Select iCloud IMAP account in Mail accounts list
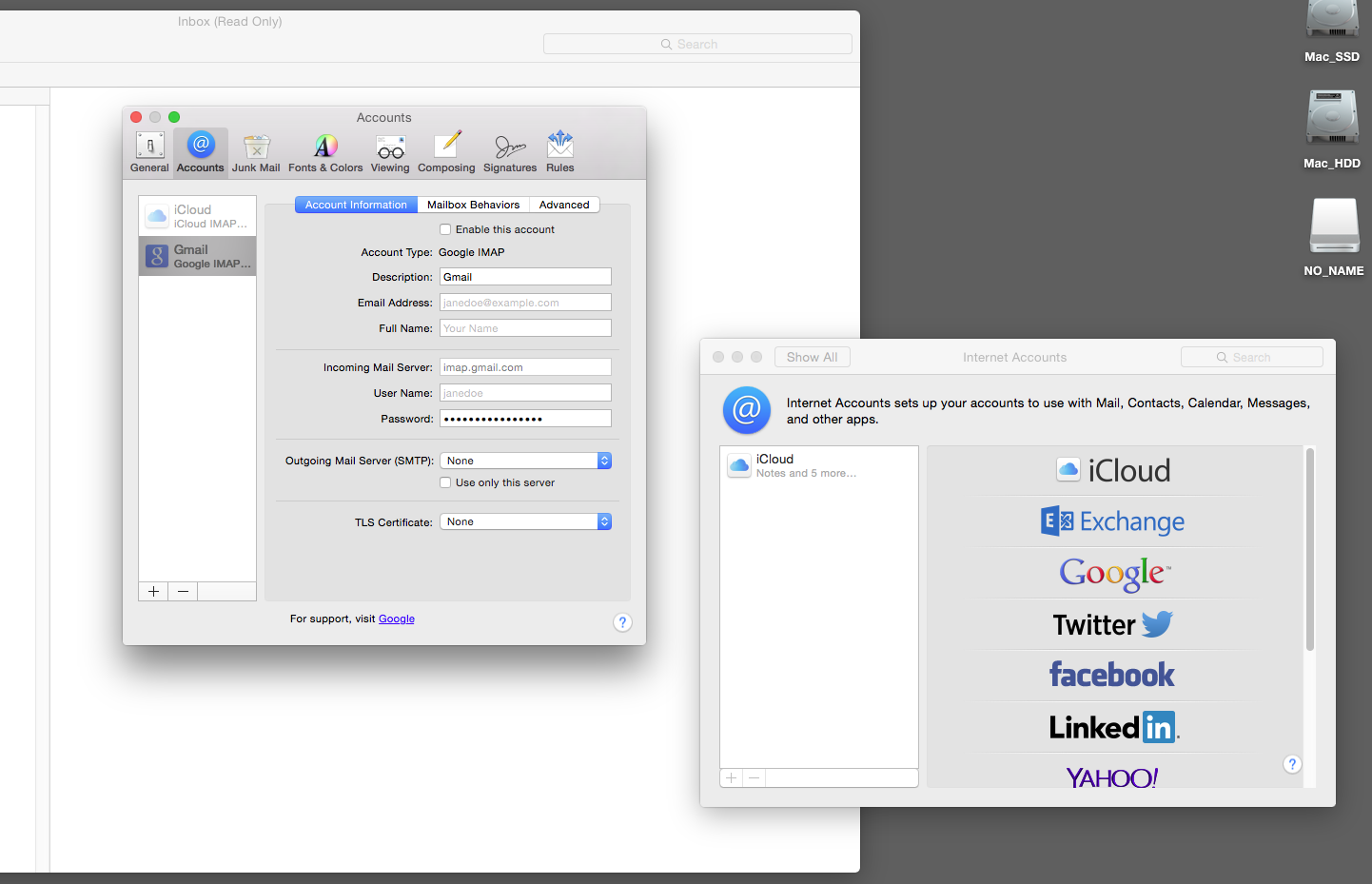1372x884 pixels. click(x=198, y=216)
